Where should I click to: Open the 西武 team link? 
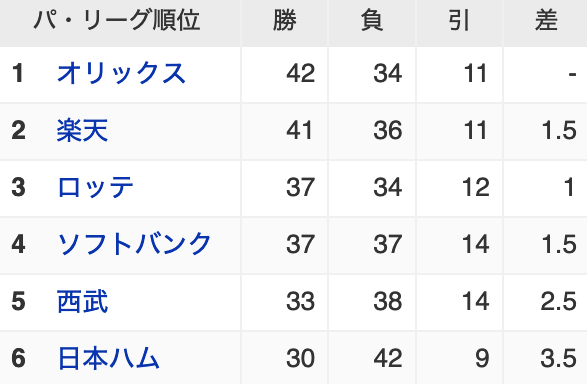point(82,301)
